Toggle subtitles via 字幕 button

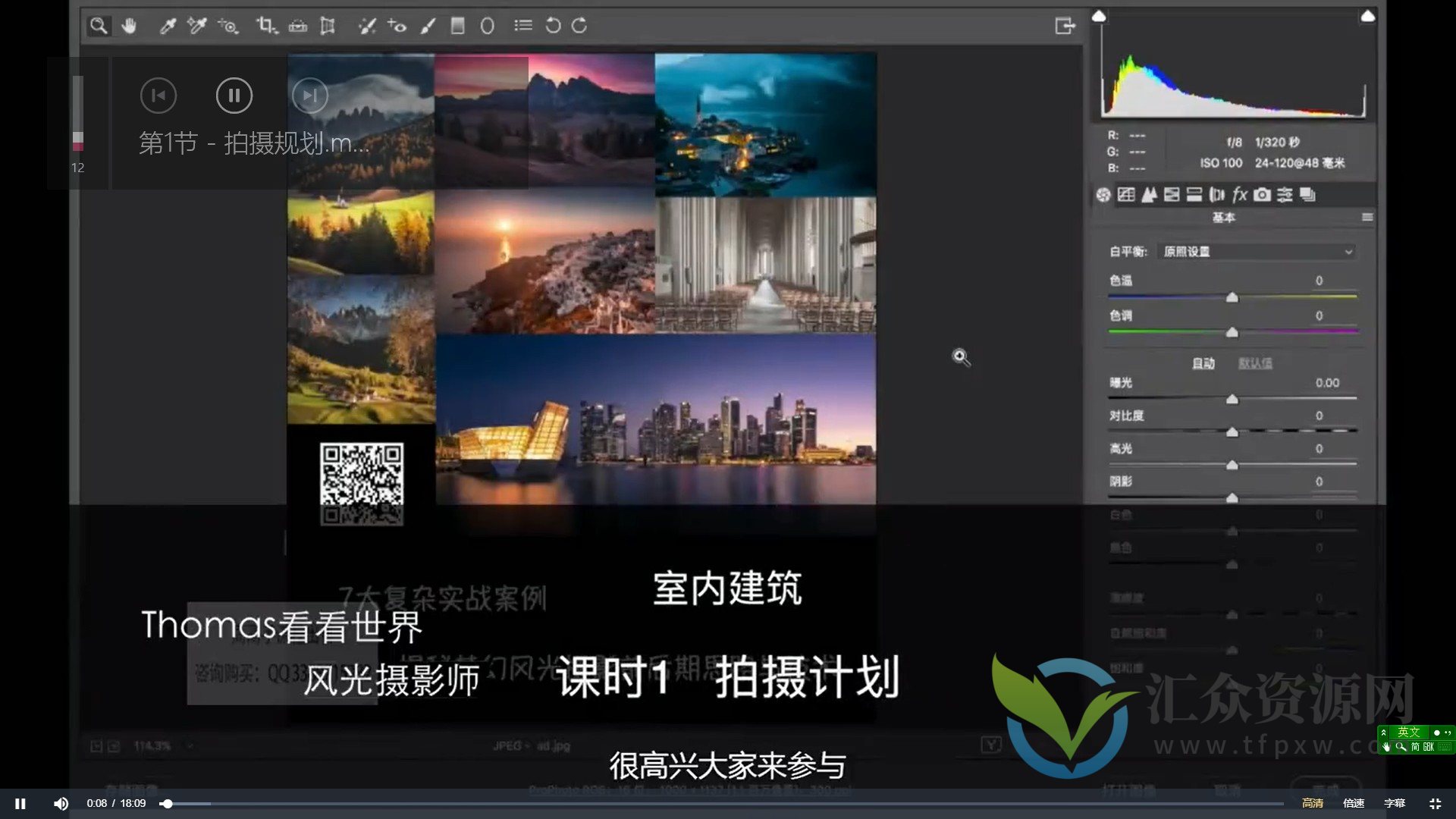click(1395, 804)
